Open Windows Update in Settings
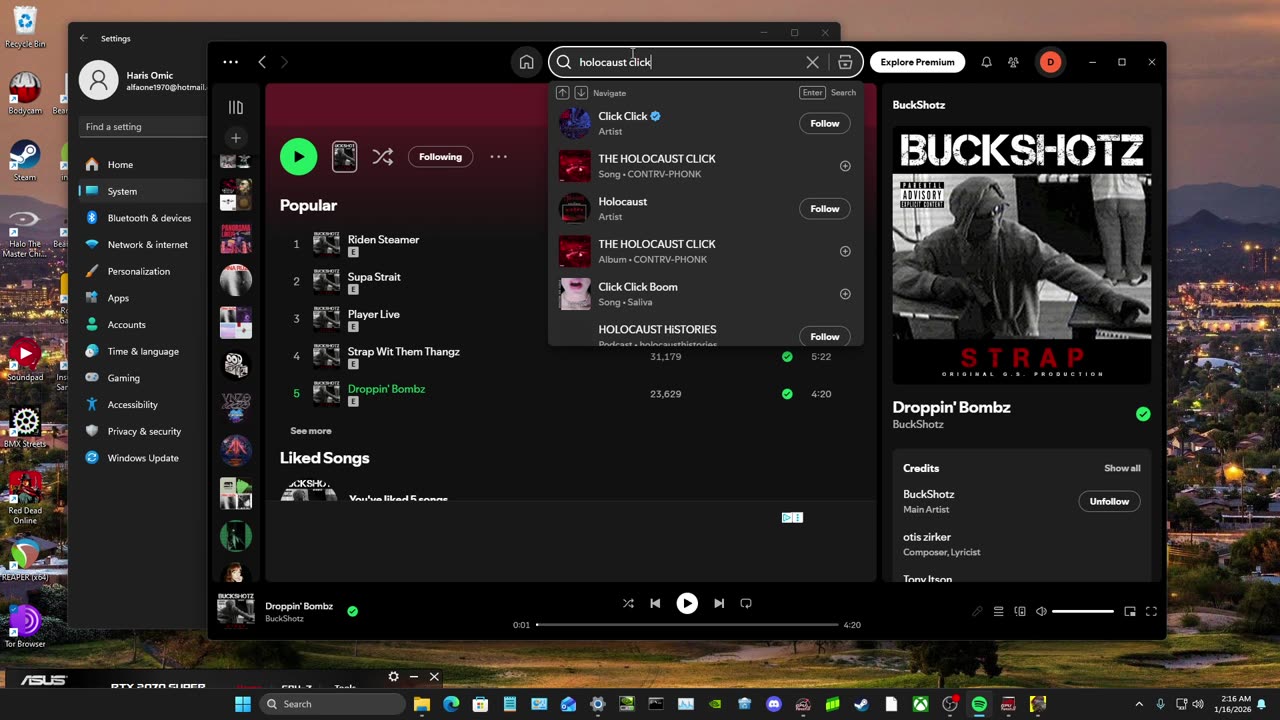The image size is (1280, 720). 142,458
